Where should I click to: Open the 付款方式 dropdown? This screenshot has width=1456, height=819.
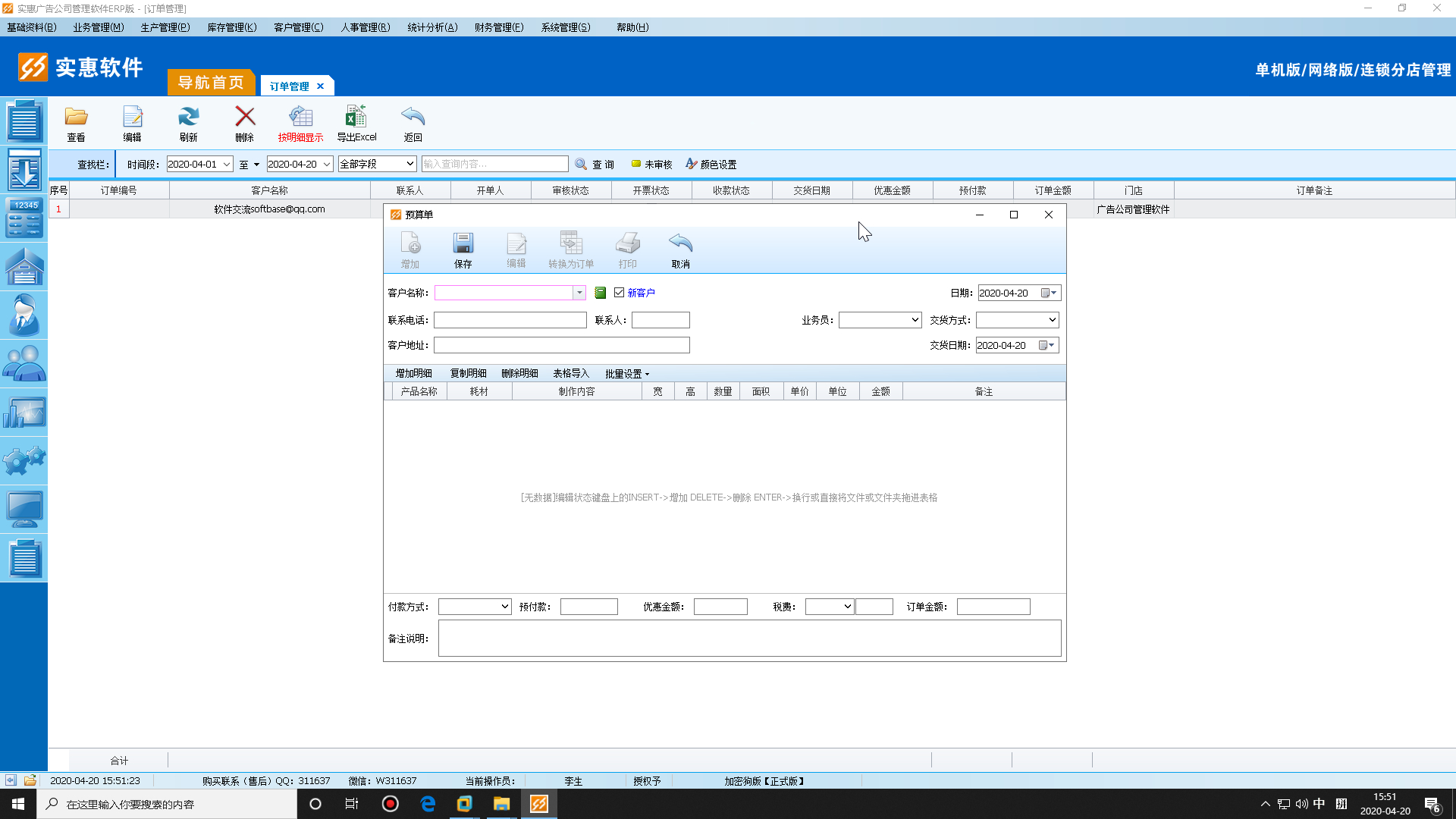click(504, 607)
